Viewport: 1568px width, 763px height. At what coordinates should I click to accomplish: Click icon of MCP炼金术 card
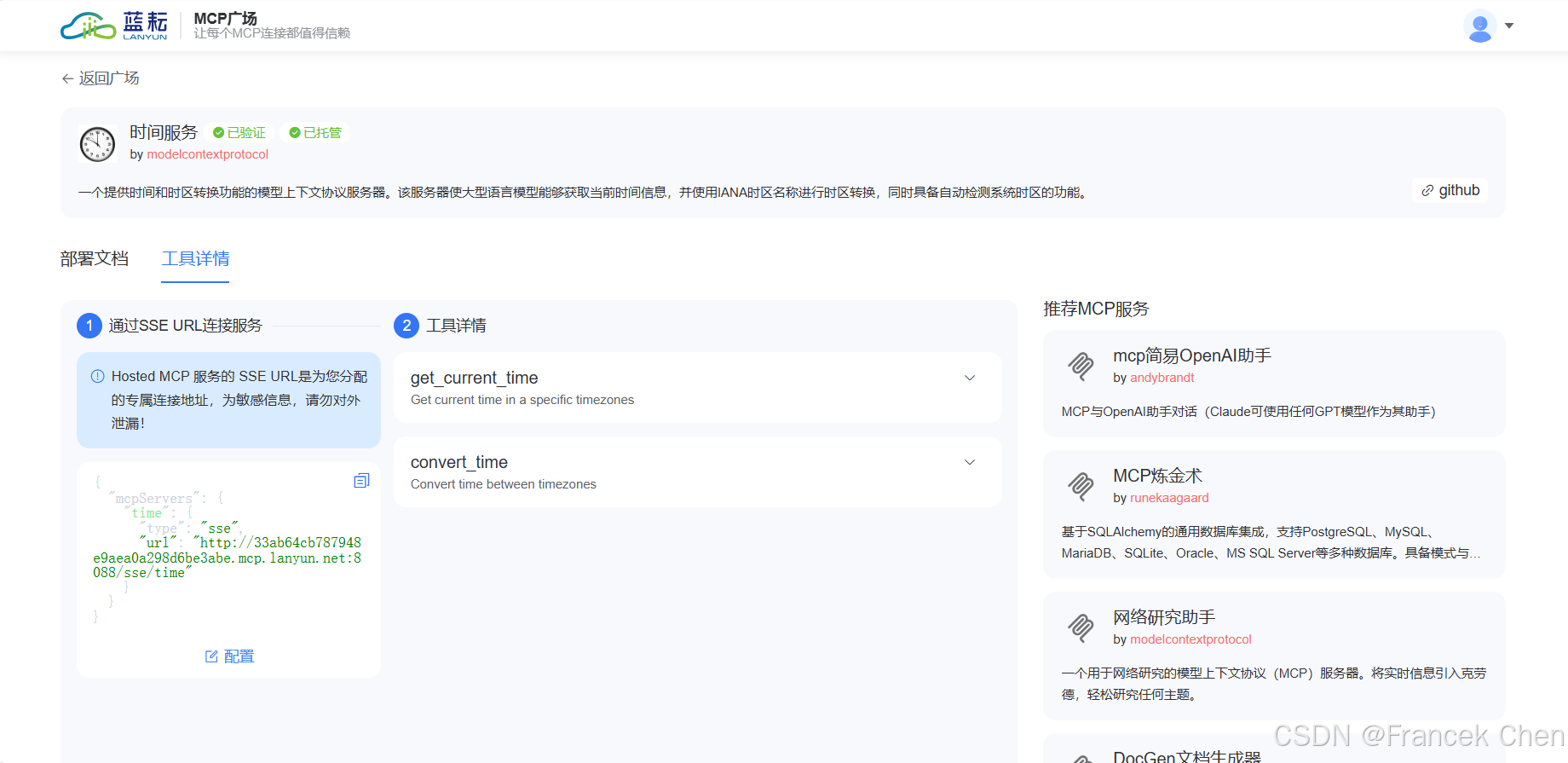pos(1081,486)
